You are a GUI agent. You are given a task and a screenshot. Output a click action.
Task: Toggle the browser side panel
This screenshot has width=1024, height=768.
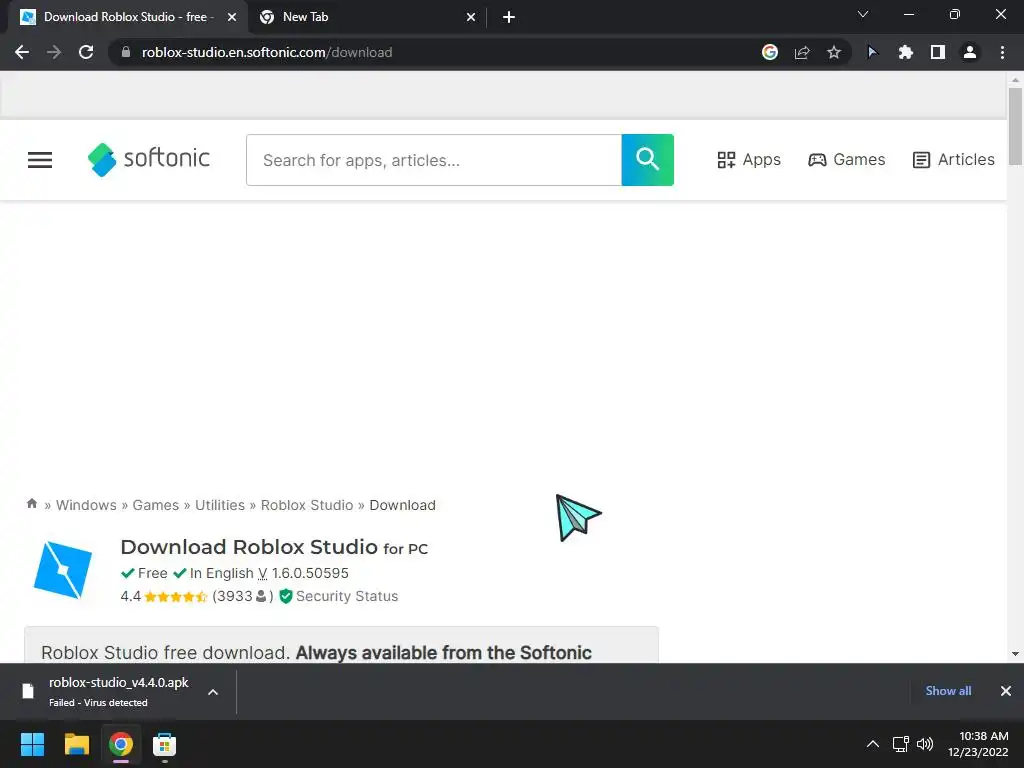tap(938, 52)
